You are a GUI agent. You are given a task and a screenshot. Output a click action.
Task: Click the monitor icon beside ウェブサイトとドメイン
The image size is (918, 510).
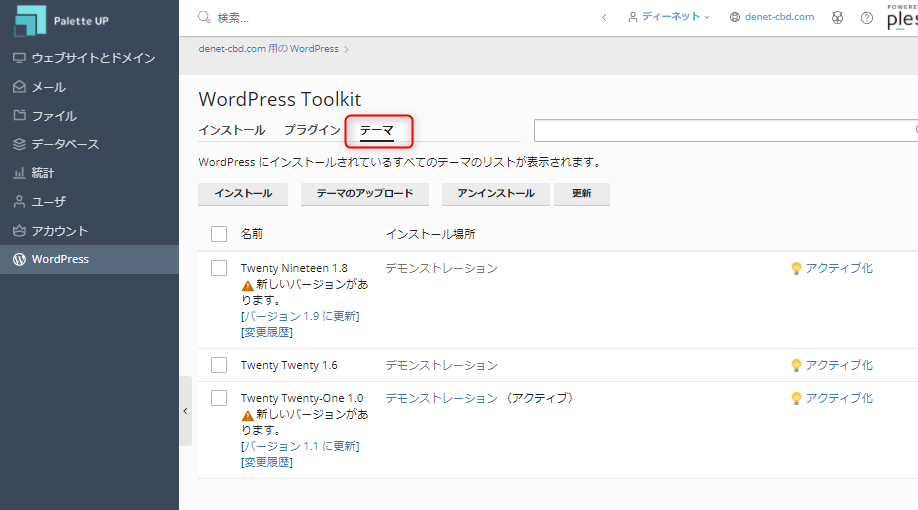(19, 57)
